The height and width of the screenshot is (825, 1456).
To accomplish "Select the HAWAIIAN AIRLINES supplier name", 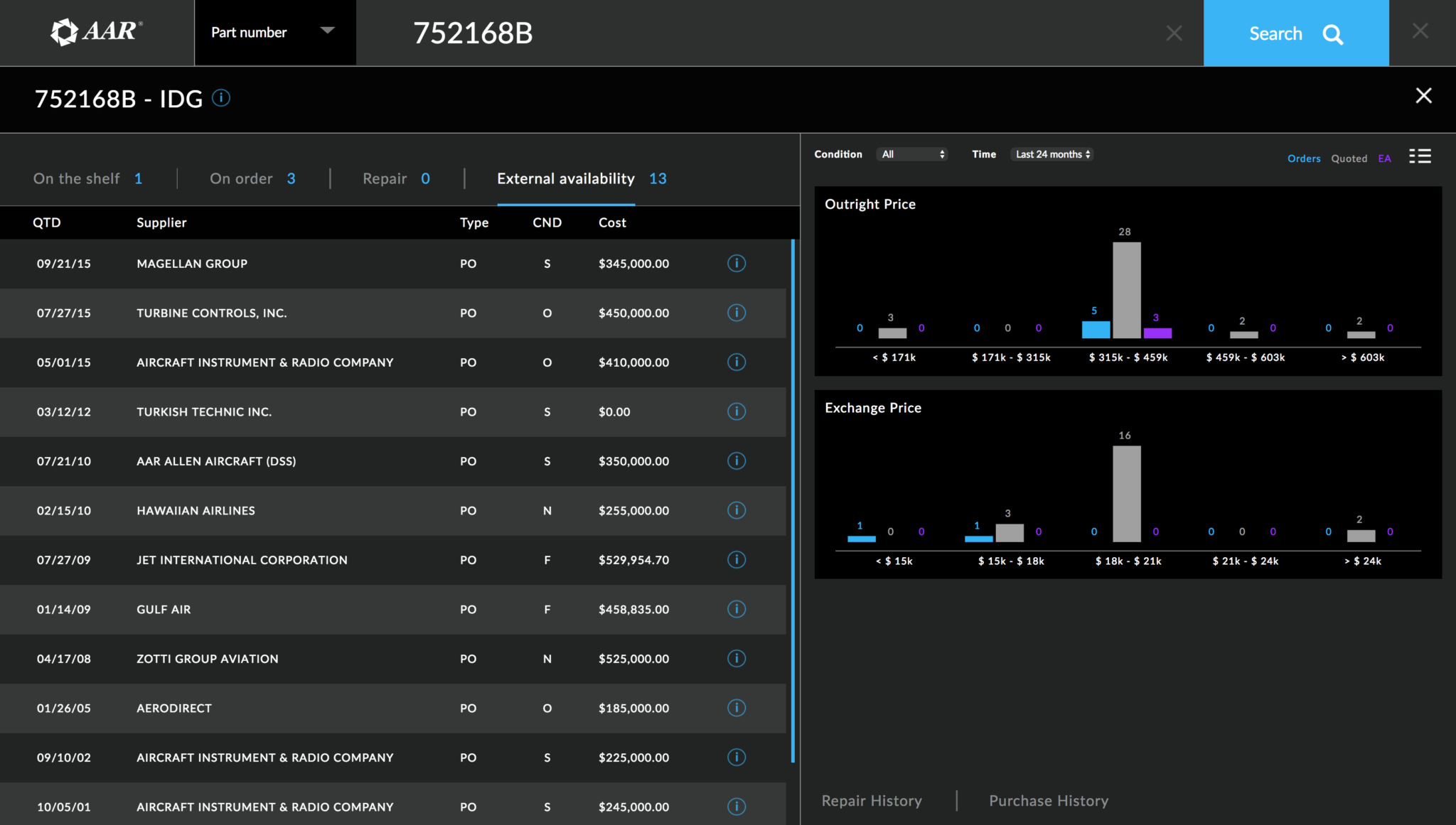I will pos(196,510).
